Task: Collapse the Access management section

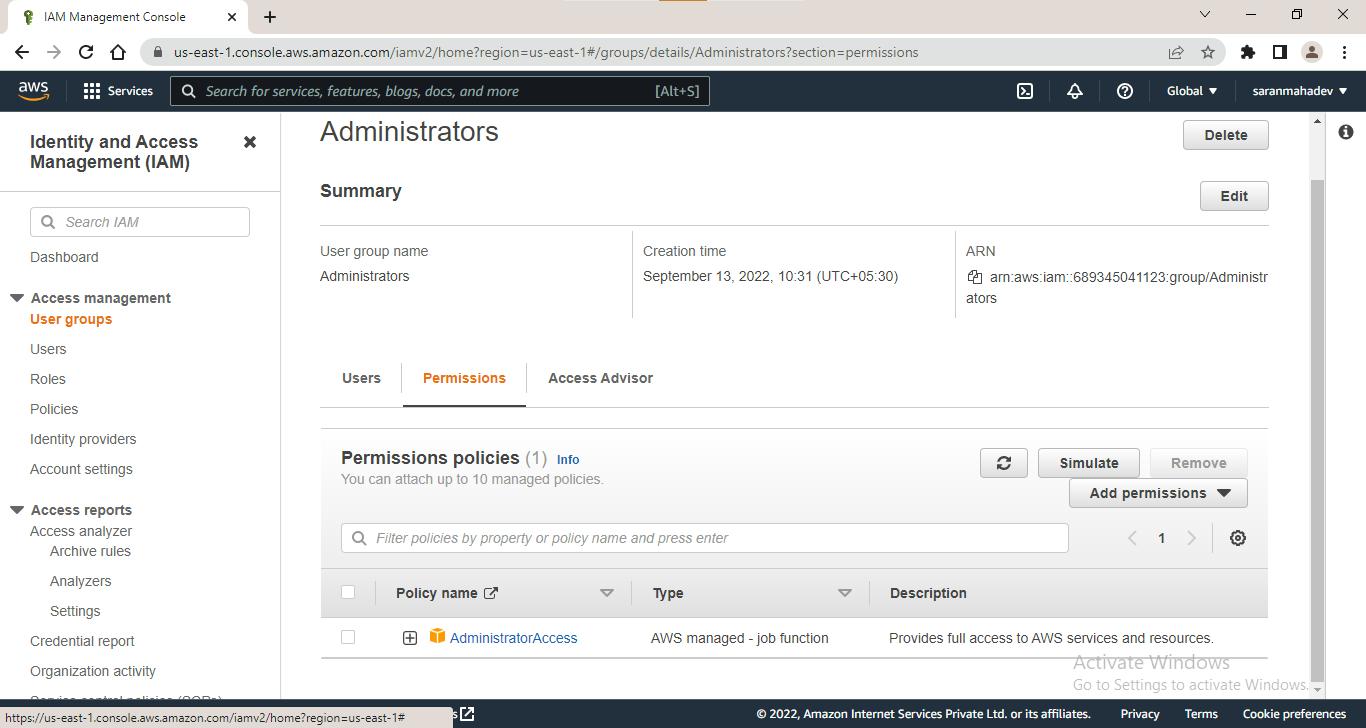Action: point(17,298)
